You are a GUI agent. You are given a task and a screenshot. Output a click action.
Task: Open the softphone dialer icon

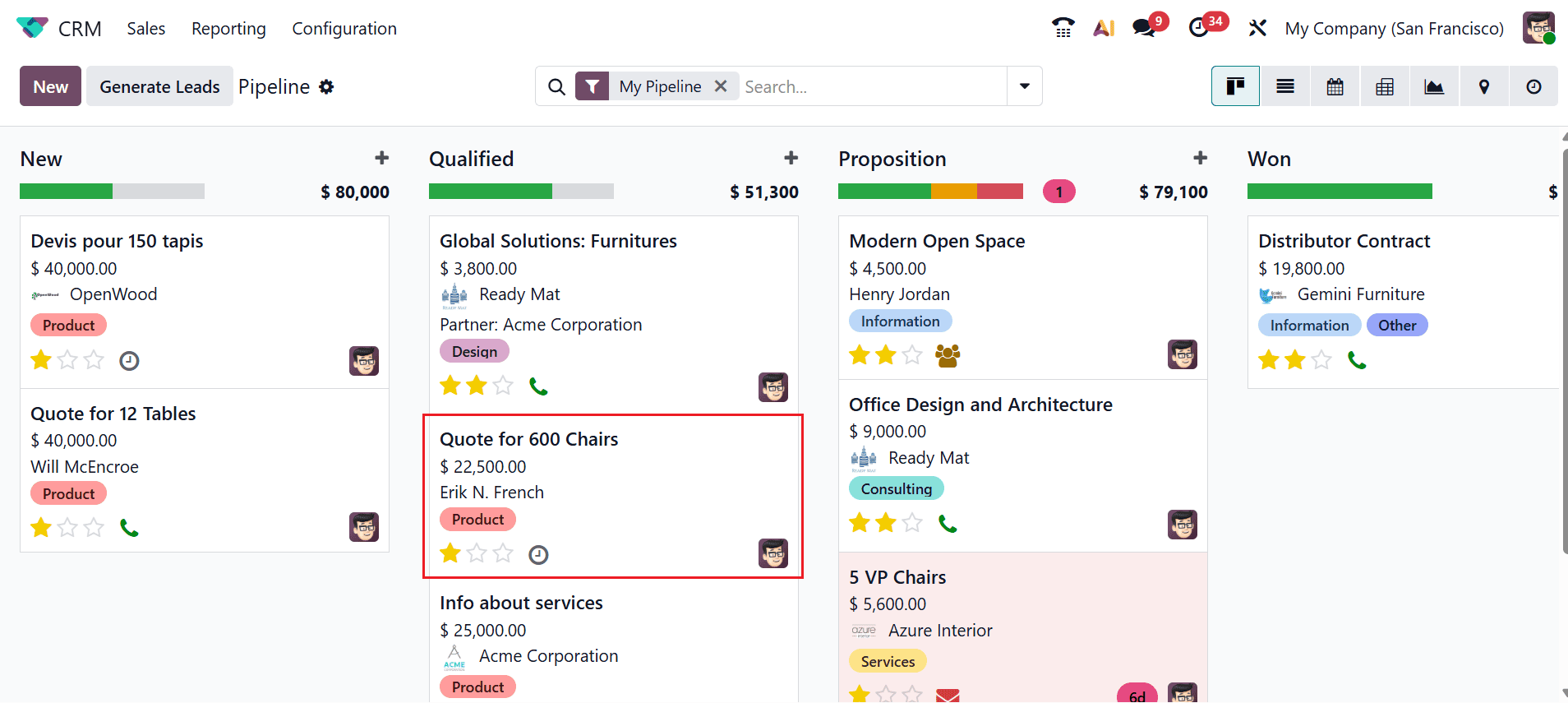(x=1063, y=27)
